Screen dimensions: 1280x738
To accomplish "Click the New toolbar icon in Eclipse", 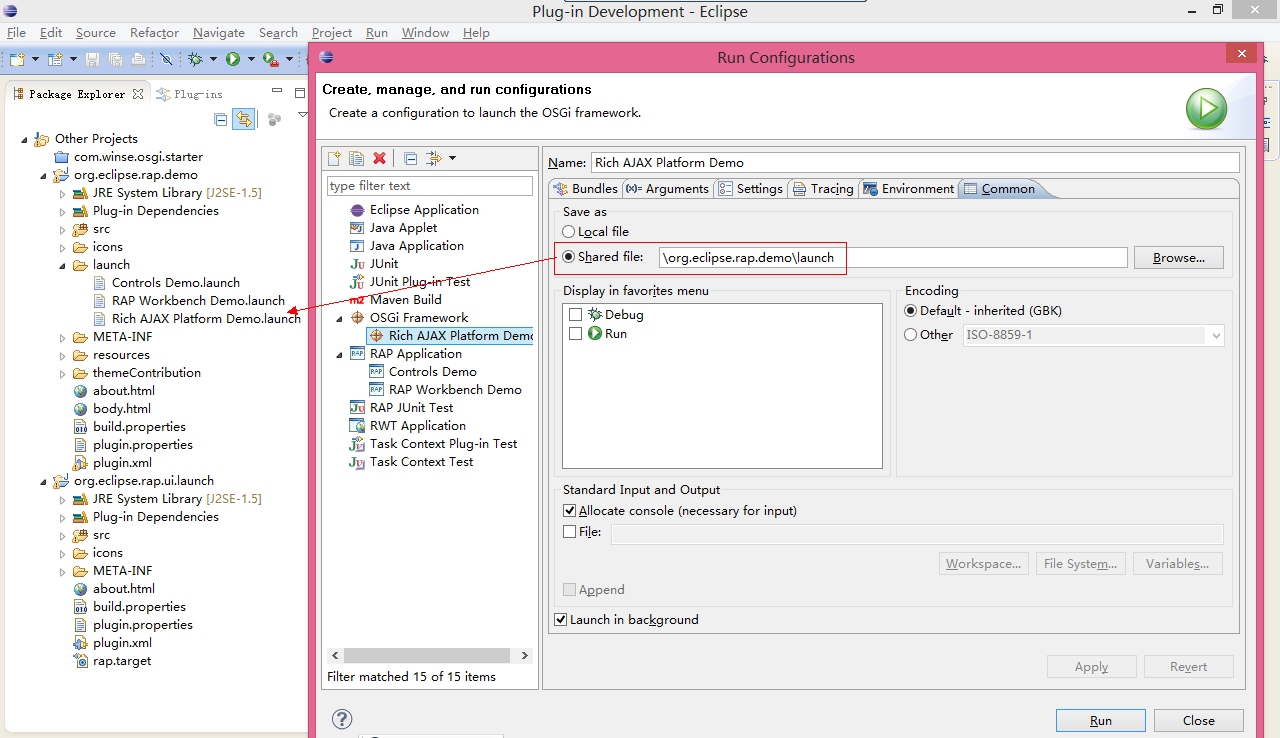I will (x=17, y=60).
